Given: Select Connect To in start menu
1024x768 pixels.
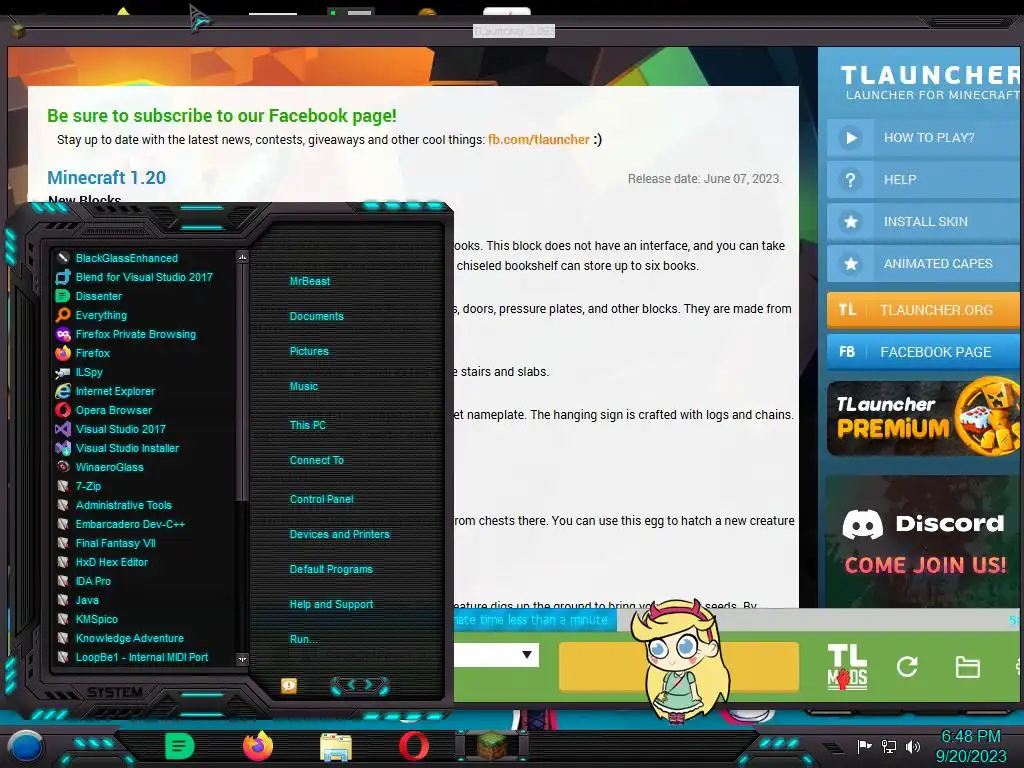Looking at the screenshot, I should click(317, 460).
